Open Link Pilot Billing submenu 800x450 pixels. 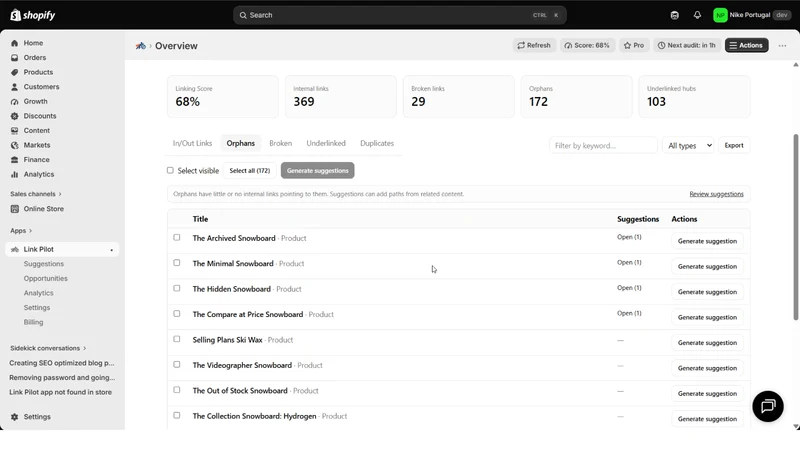(33, 322)
